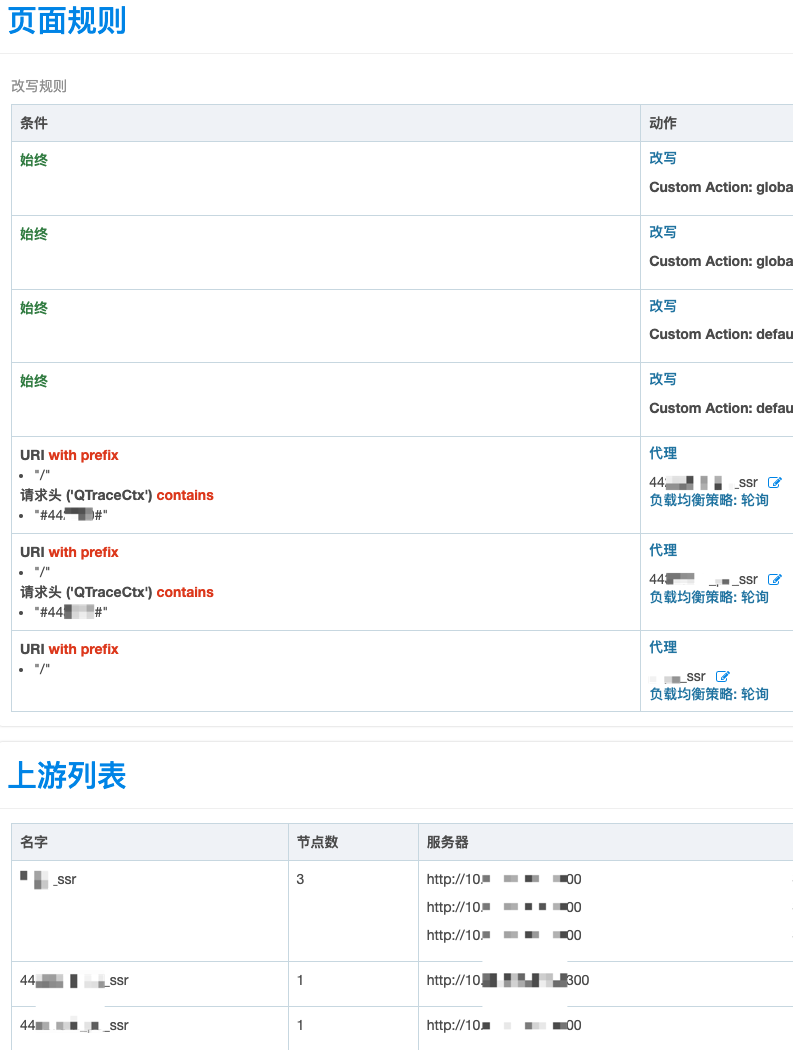Click 负载均衡策略: 轮询 in the second QTraceCtx row

[709, 597]
